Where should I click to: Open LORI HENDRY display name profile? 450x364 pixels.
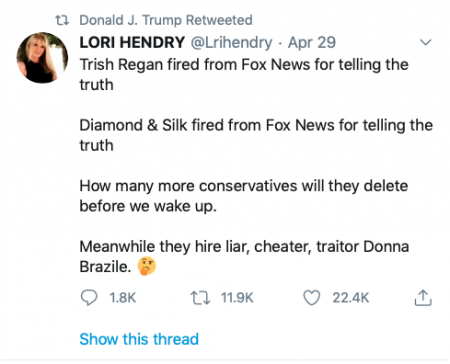pos(132,42)
